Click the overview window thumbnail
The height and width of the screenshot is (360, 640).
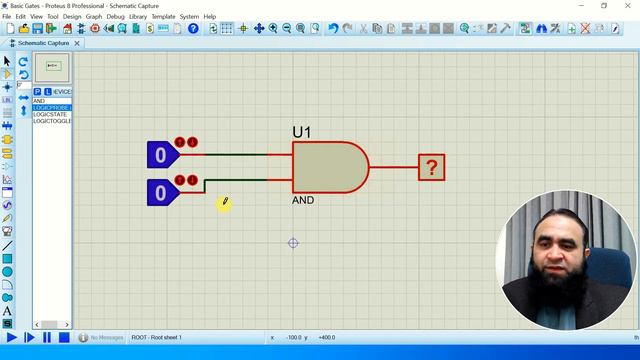(52, 68)
